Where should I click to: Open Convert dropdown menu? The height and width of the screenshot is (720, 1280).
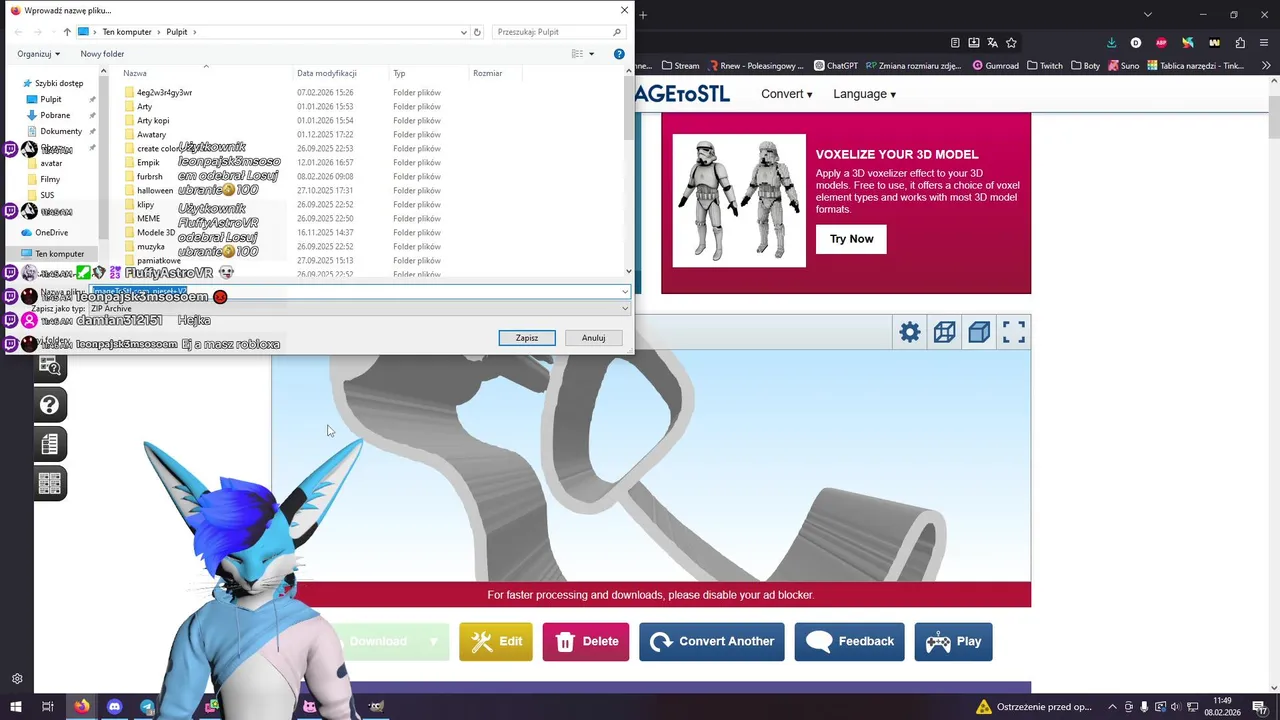786,94
